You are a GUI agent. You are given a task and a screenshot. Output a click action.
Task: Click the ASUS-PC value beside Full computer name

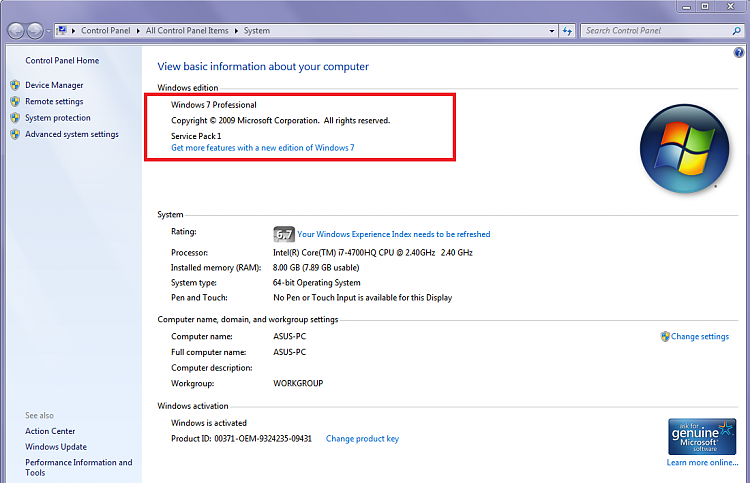289,352
